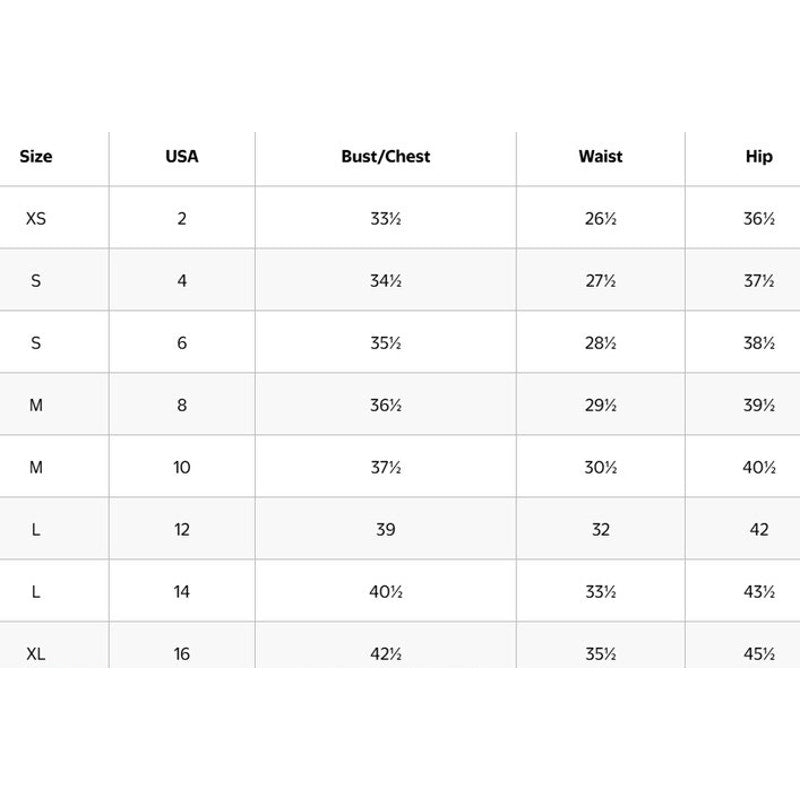Click the Size column header
Image resolution: width=800 pixels, height=800 pixels.
click(36, 157)
